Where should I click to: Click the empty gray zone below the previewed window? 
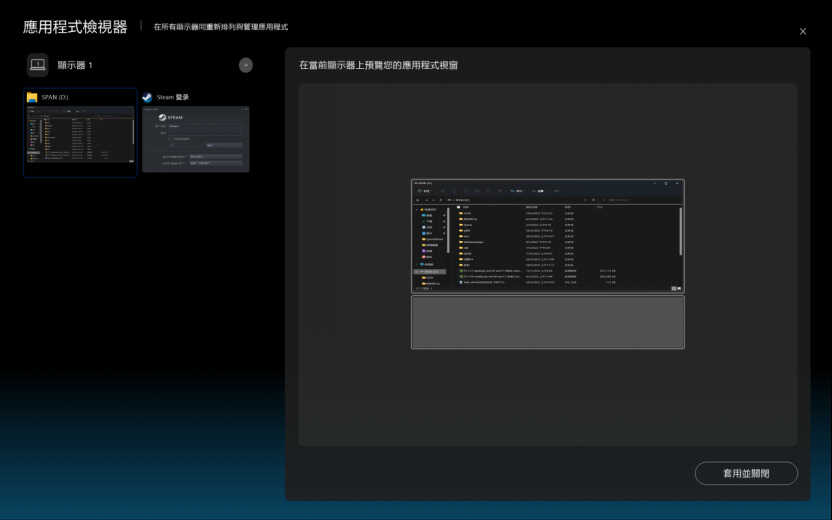pos(547,322)
